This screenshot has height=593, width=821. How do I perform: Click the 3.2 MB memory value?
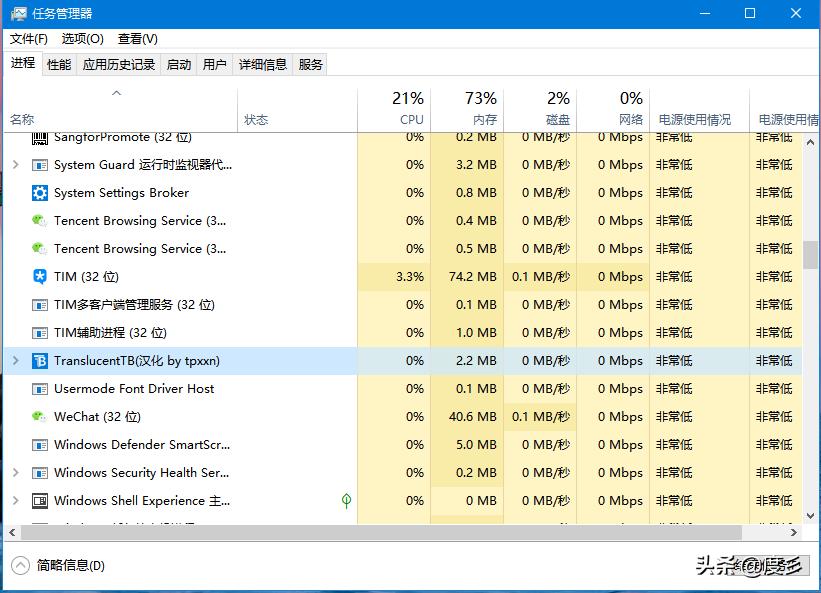(x=476, y=165)
